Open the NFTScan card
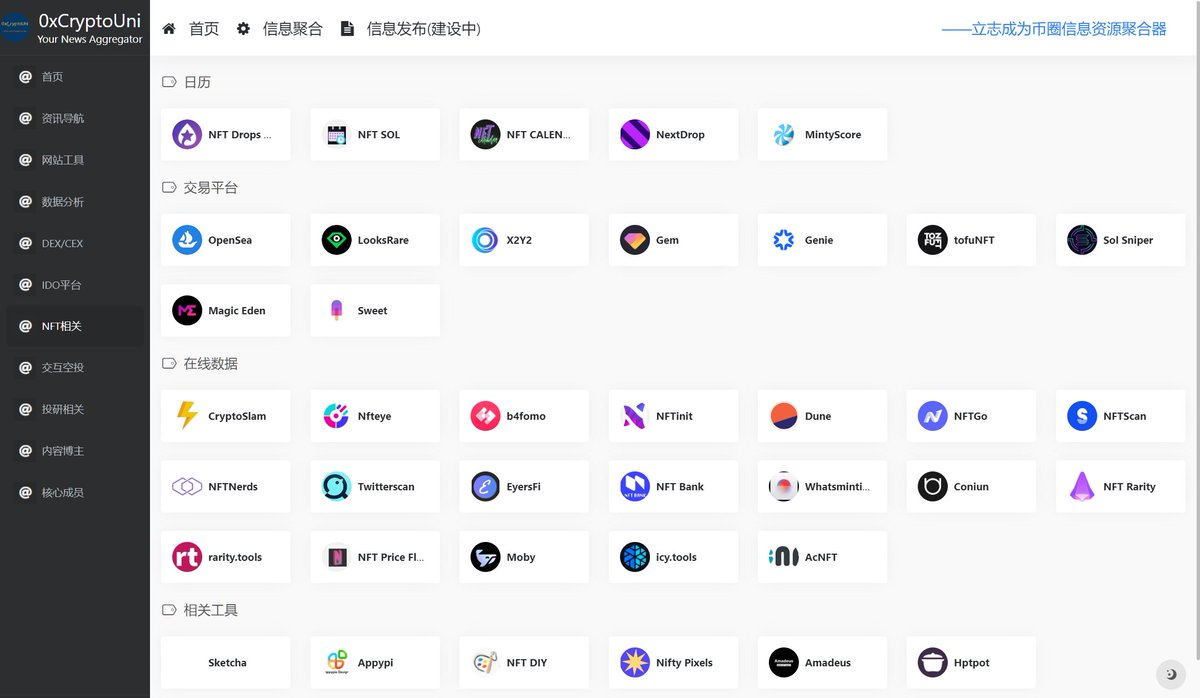The image size is (1200, 698). (x=1120, y=416)
